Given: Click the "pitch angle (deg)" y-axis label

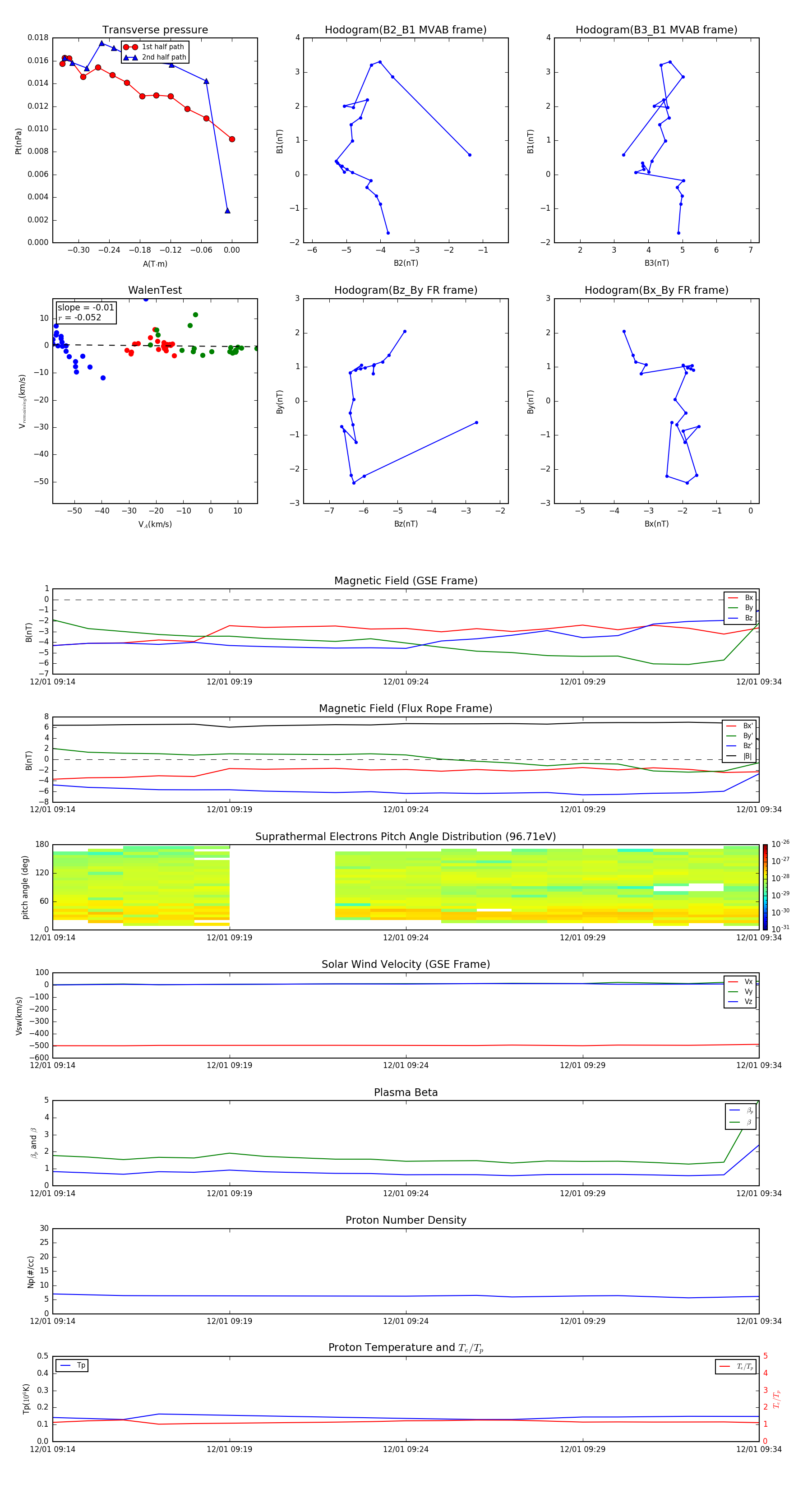Looking at the screenshot, I should [x=25, y=887].
